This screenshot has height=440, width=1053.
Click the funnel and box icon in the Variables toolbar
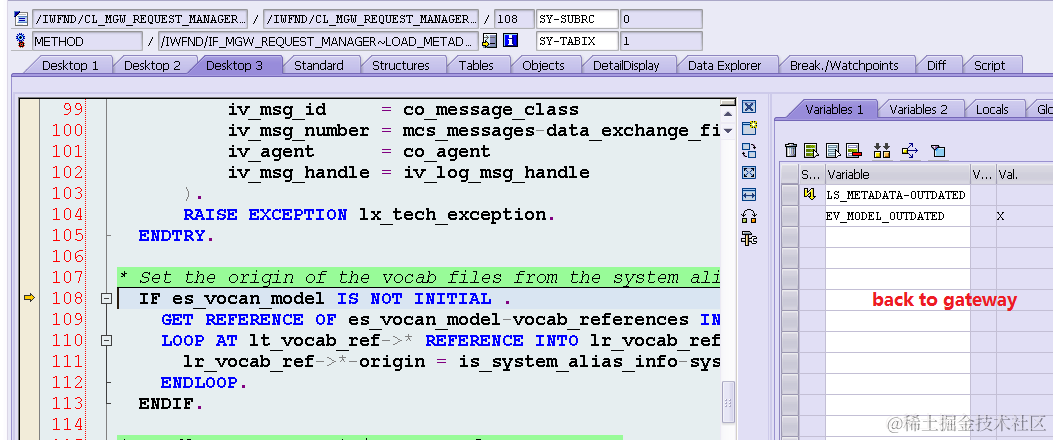coord(937,151)
